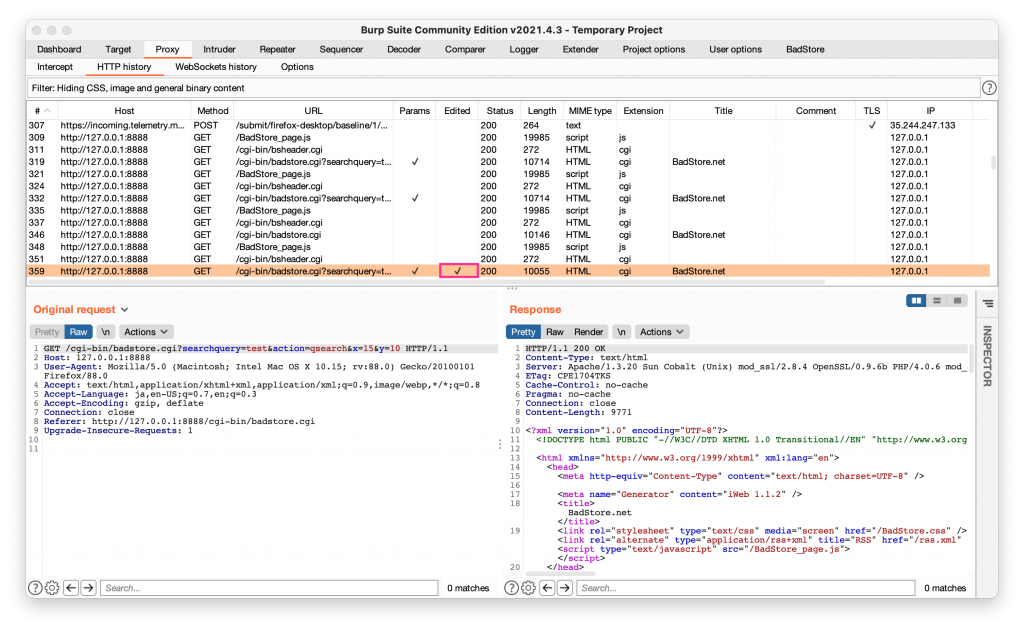The height and width of the screenshot is (630, 1024).
Task: Switch response view to Render
Action: pyautogui.click(x=588, y=332)
